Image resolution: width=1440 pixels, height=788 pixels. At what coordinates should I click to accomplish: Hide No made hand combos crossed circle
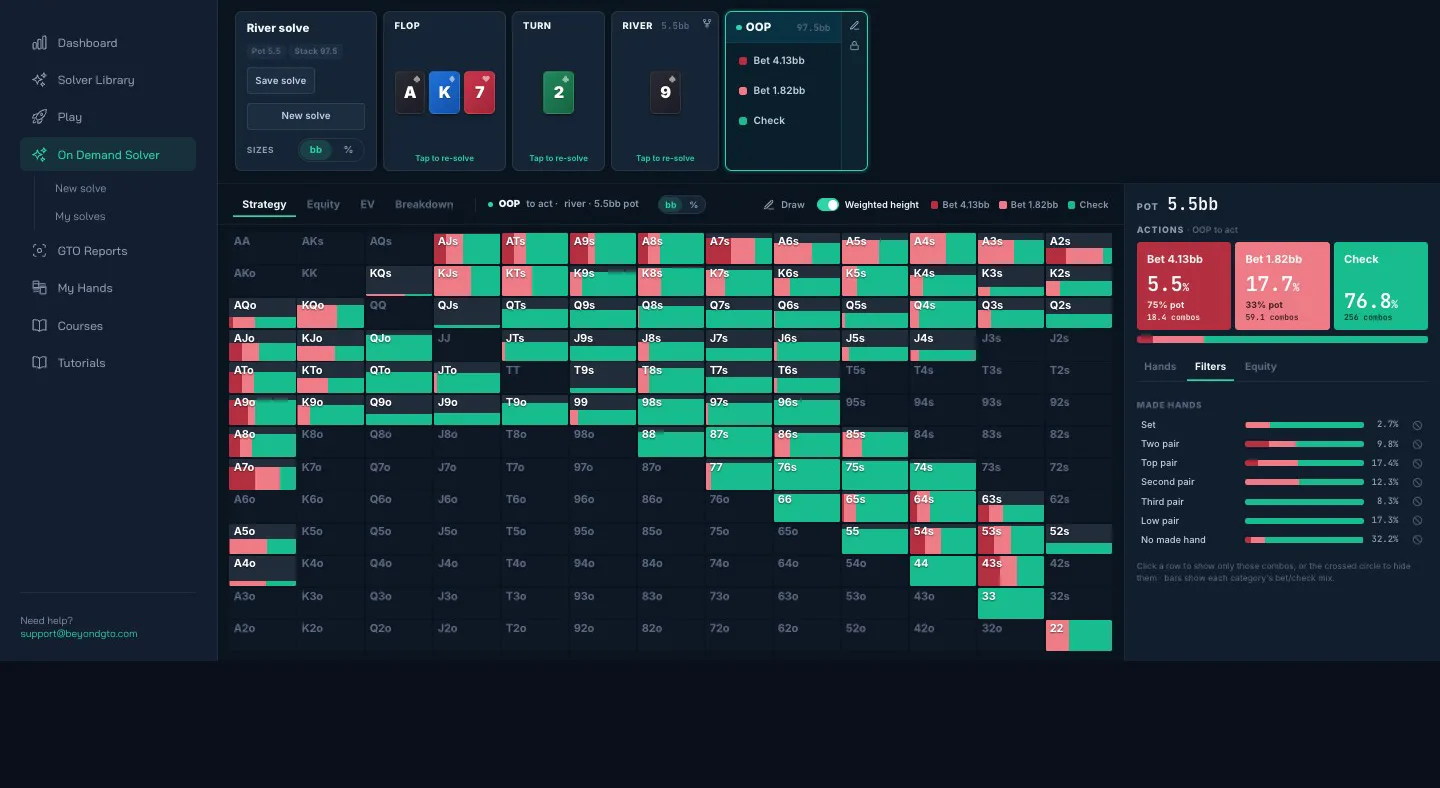(1417, 540)
